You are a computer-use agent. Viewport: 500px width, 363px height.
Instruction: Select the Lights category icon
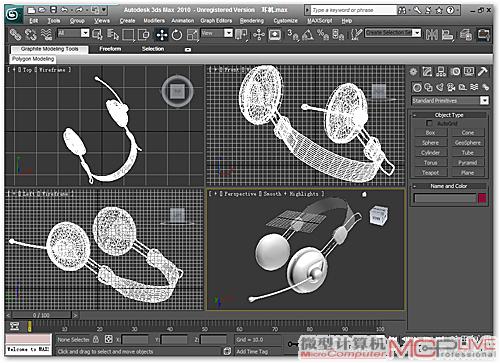point(440,87)
